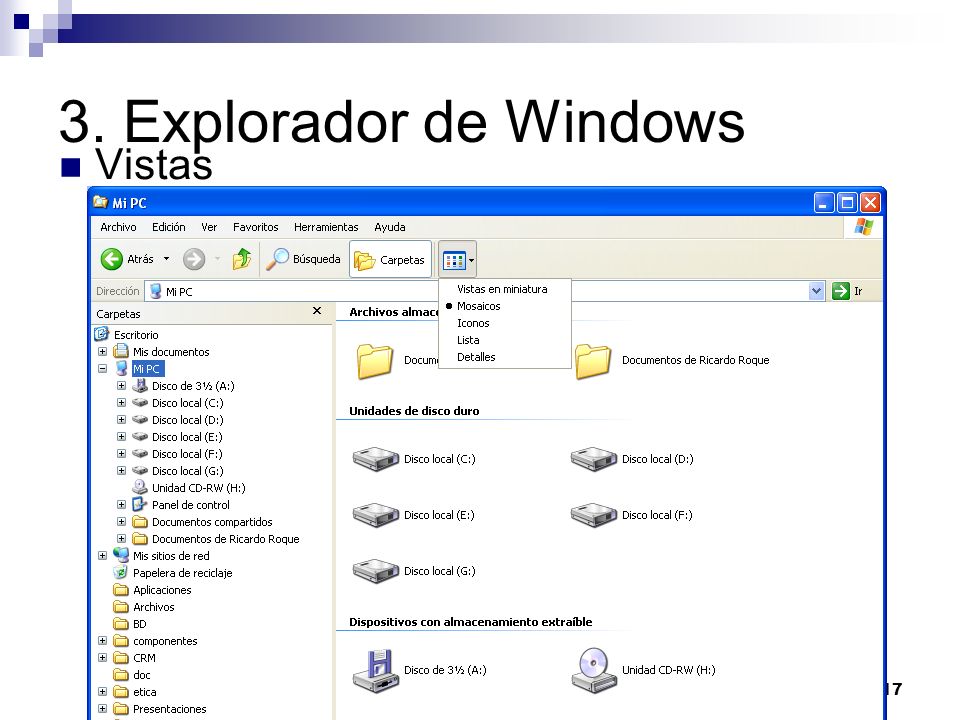The height and width of the screenshot is (720, 960).
Task: Open the address bar dropdown arrow
Action: point(816,291)
